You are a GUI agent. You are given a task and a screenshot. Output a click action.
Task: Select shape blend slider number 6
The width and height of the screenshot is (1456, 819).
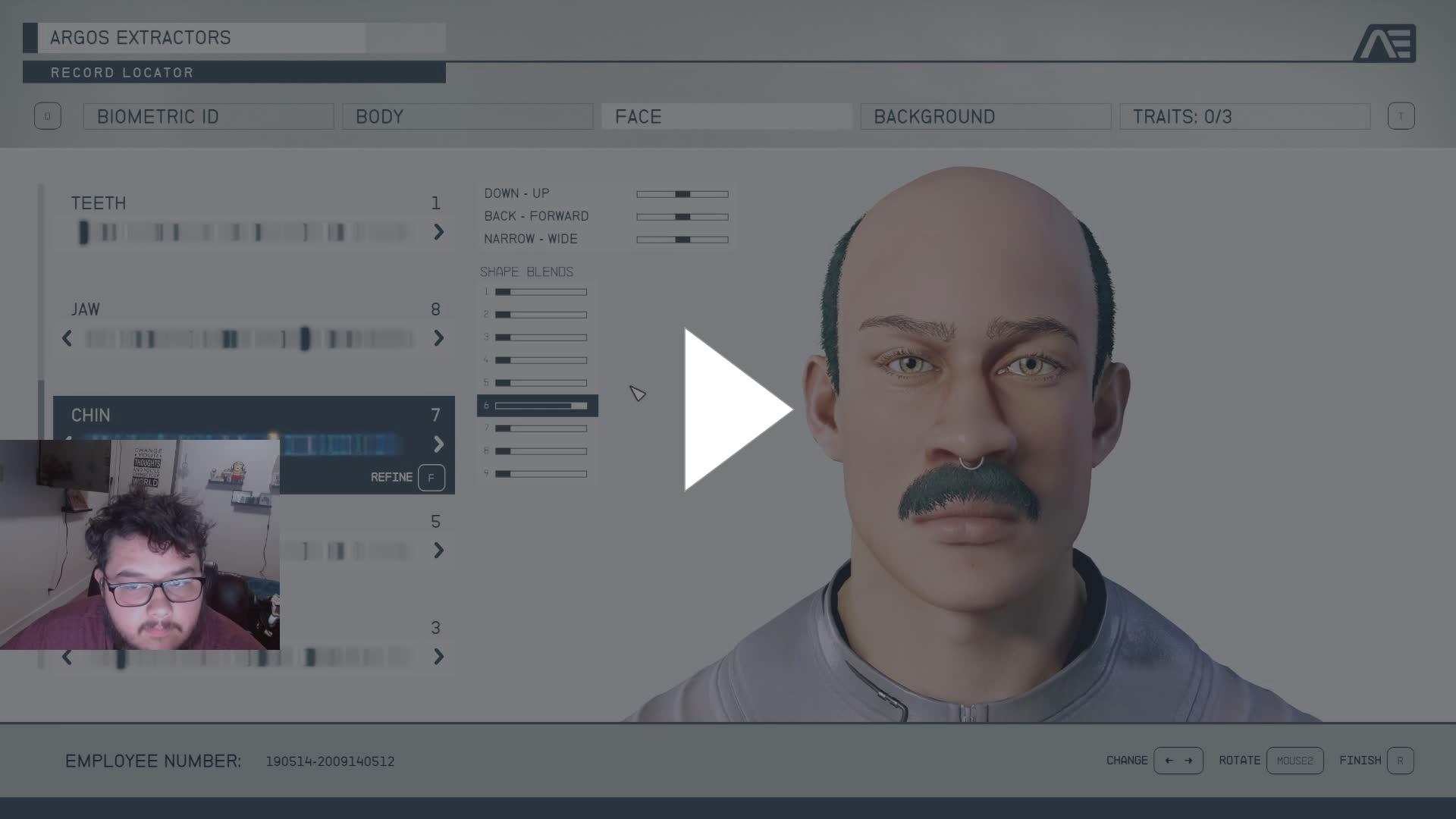tap(541, 406)
